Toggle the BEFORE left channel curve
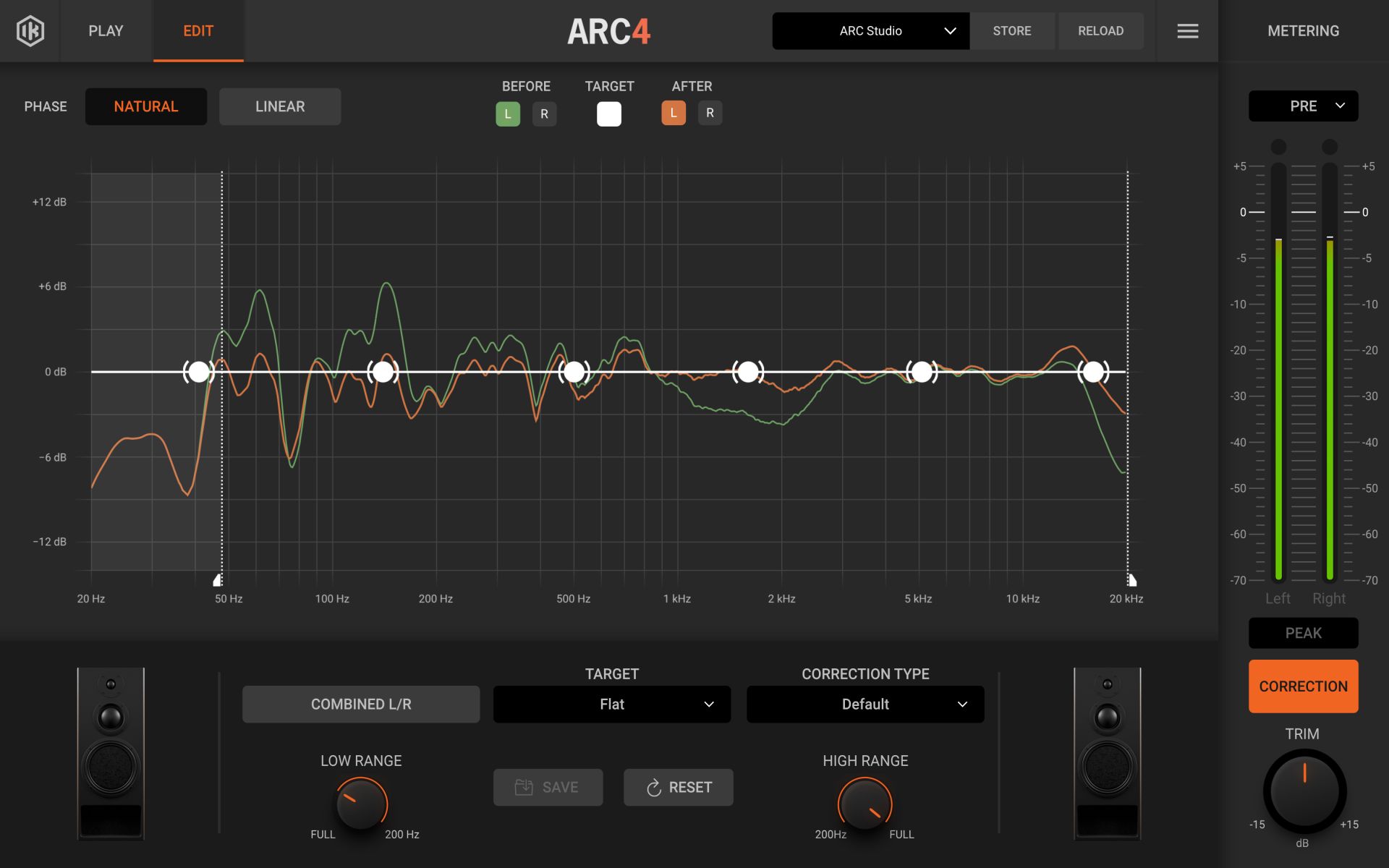 tap(508, 113)
